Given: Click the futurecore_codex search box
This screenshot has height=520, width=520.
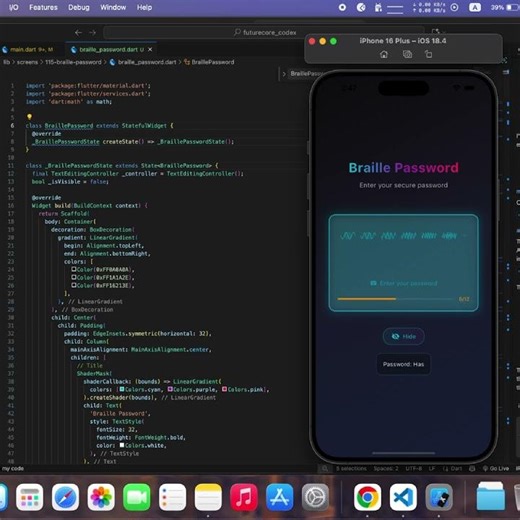Looking at the screenshot, I should (265, 33).
